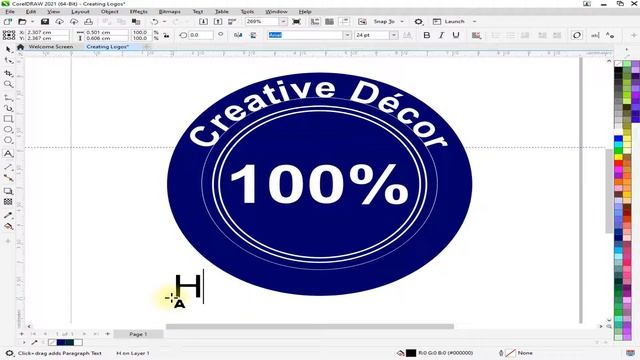Screen dimensions: 640x360
Task: Select the Text tool in toolbox
Action: (8, 153)
